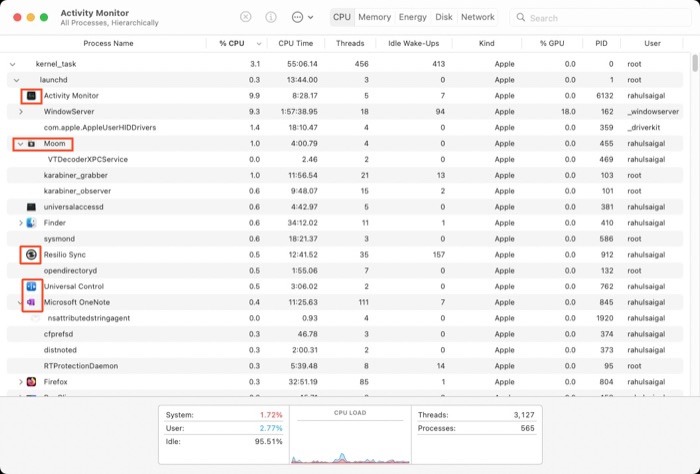
Task: Click the _driverkit user cell
Action: tap(643, 128)
